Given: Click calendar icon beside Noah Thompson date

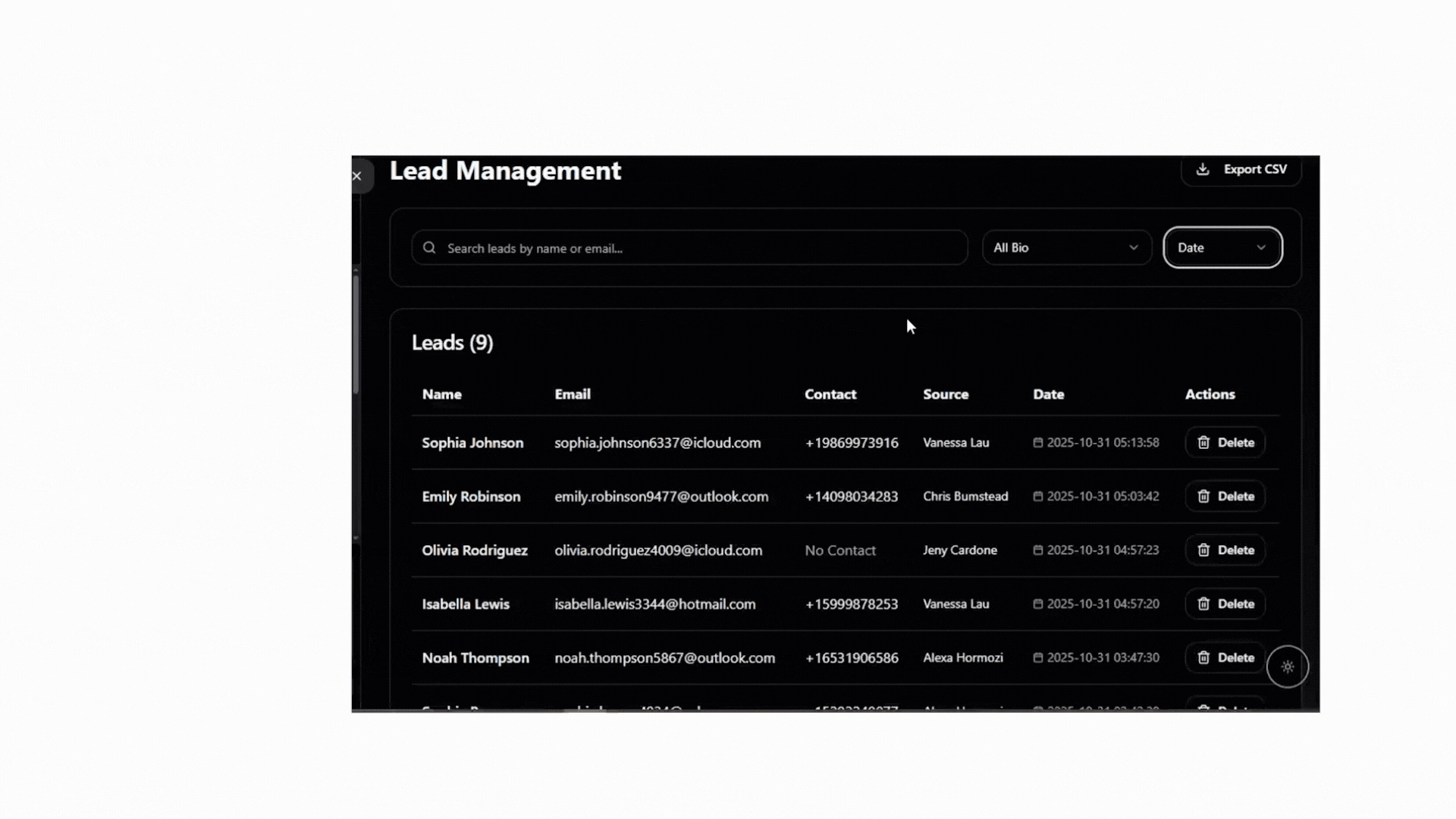Looking at the screenshot, I should point(1038,658).
